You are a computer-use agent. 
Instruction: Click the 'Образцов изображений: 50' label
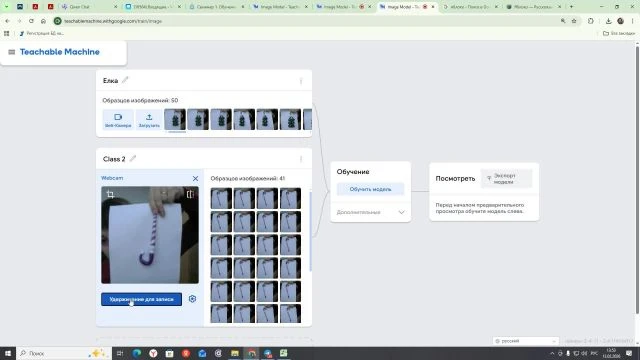click(140, 100)
